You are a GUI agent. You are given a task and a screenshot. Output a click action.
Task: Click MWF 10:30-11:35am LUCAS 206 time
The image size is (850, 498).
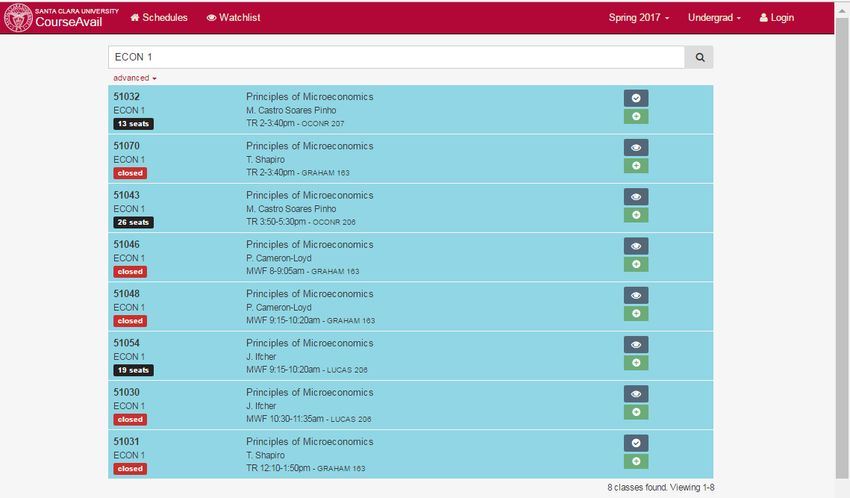(308, 419)
